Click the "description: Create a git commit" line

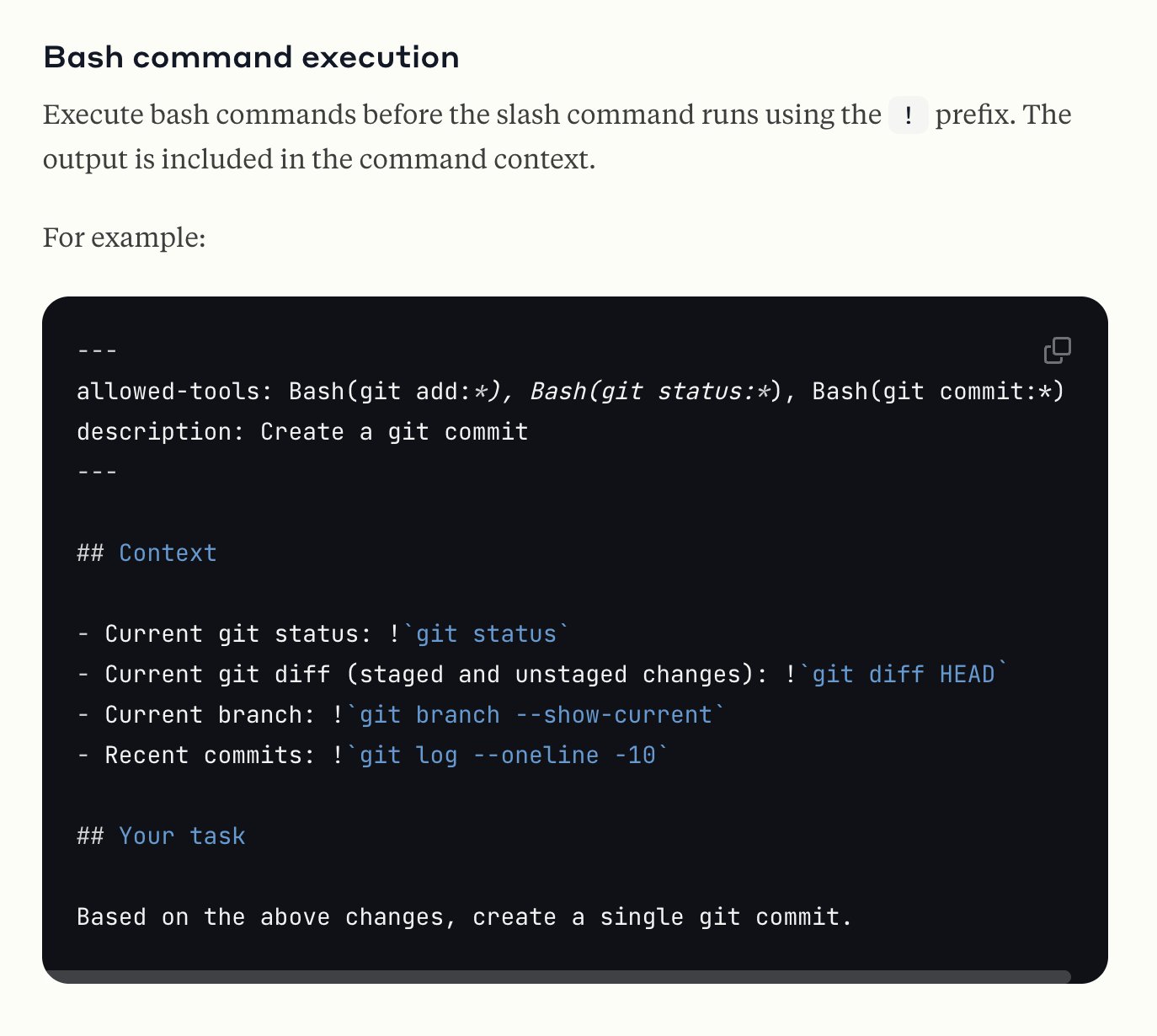pyautogui.click(x=302, y=432)
